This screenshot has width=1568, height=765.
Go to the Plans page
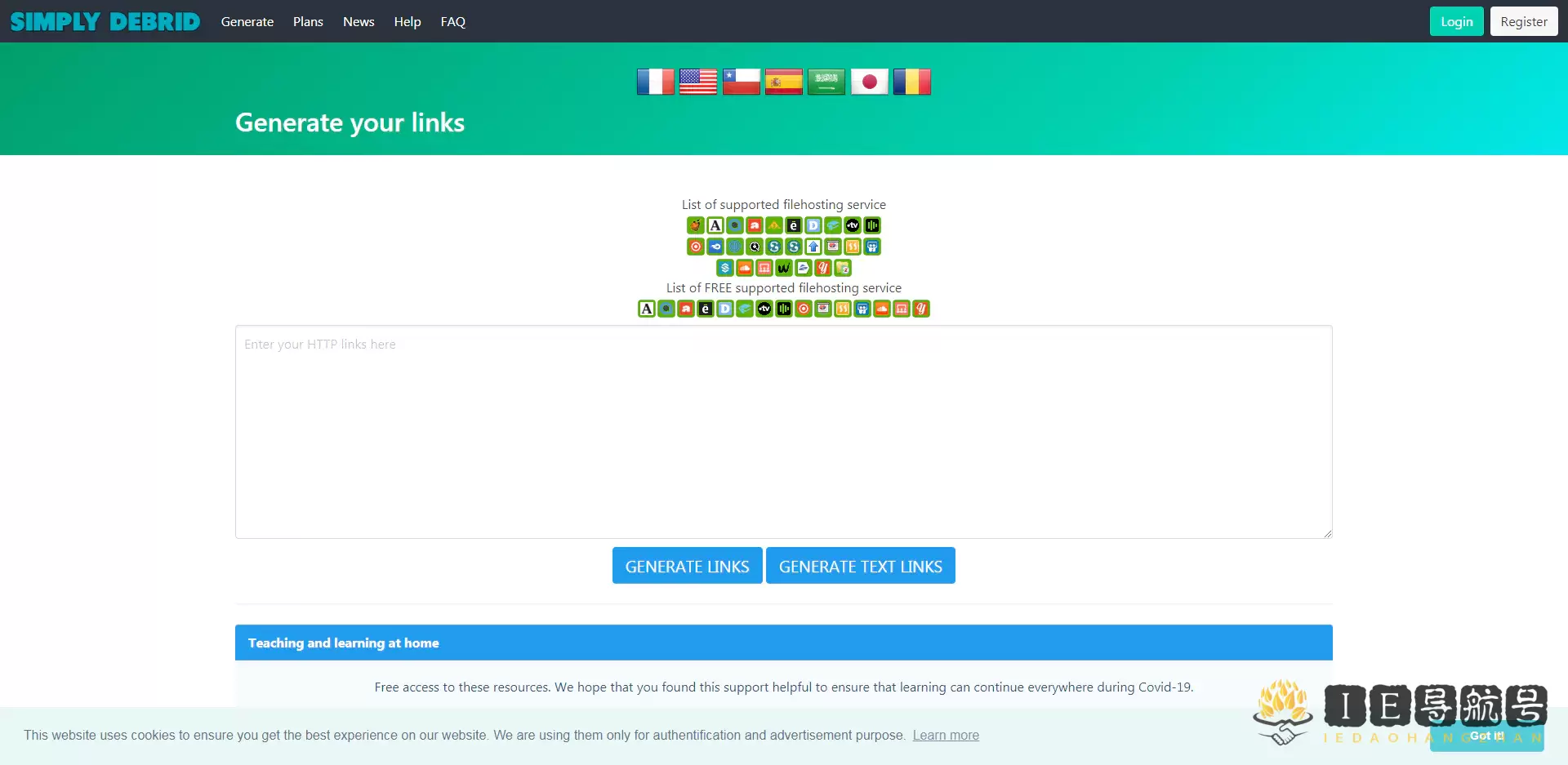coord(308,21)
